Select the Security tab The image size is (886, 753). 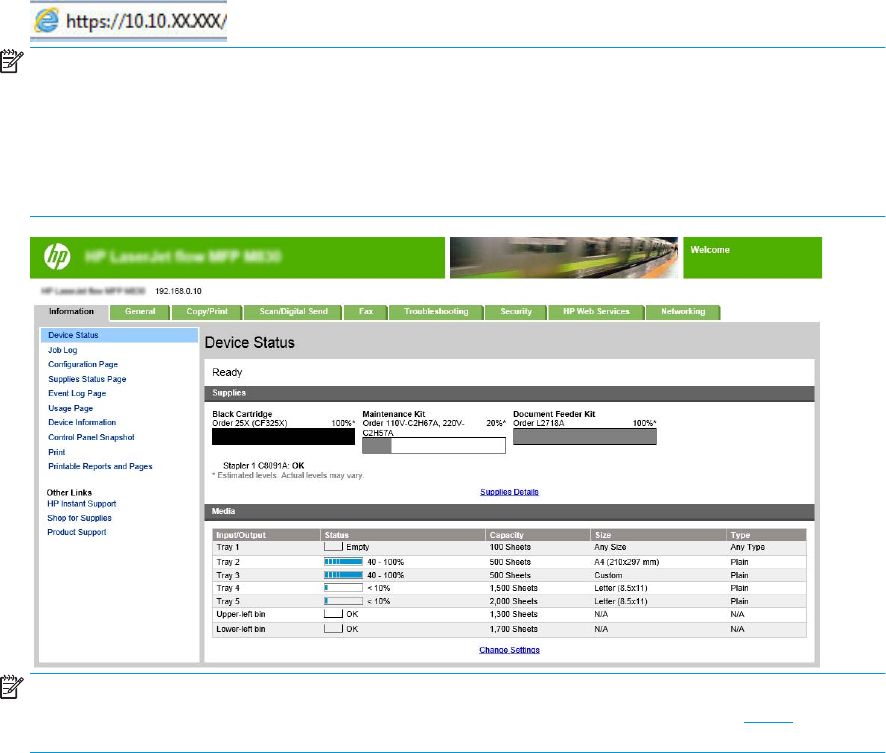516,312
